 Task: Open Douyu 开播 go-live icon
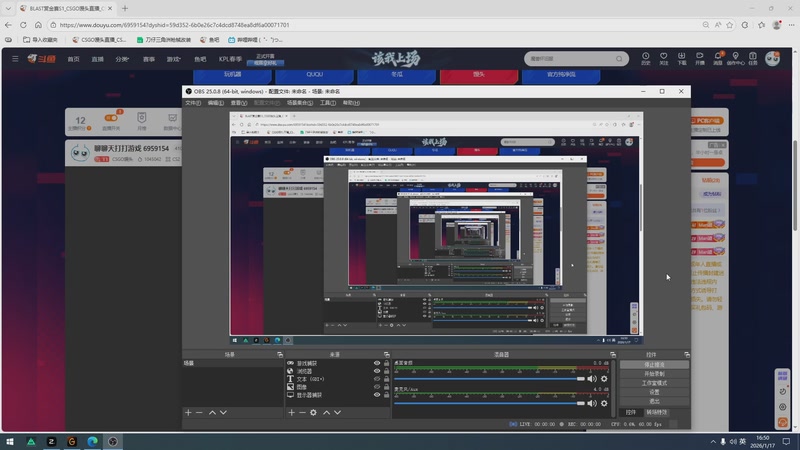[699, 58]
